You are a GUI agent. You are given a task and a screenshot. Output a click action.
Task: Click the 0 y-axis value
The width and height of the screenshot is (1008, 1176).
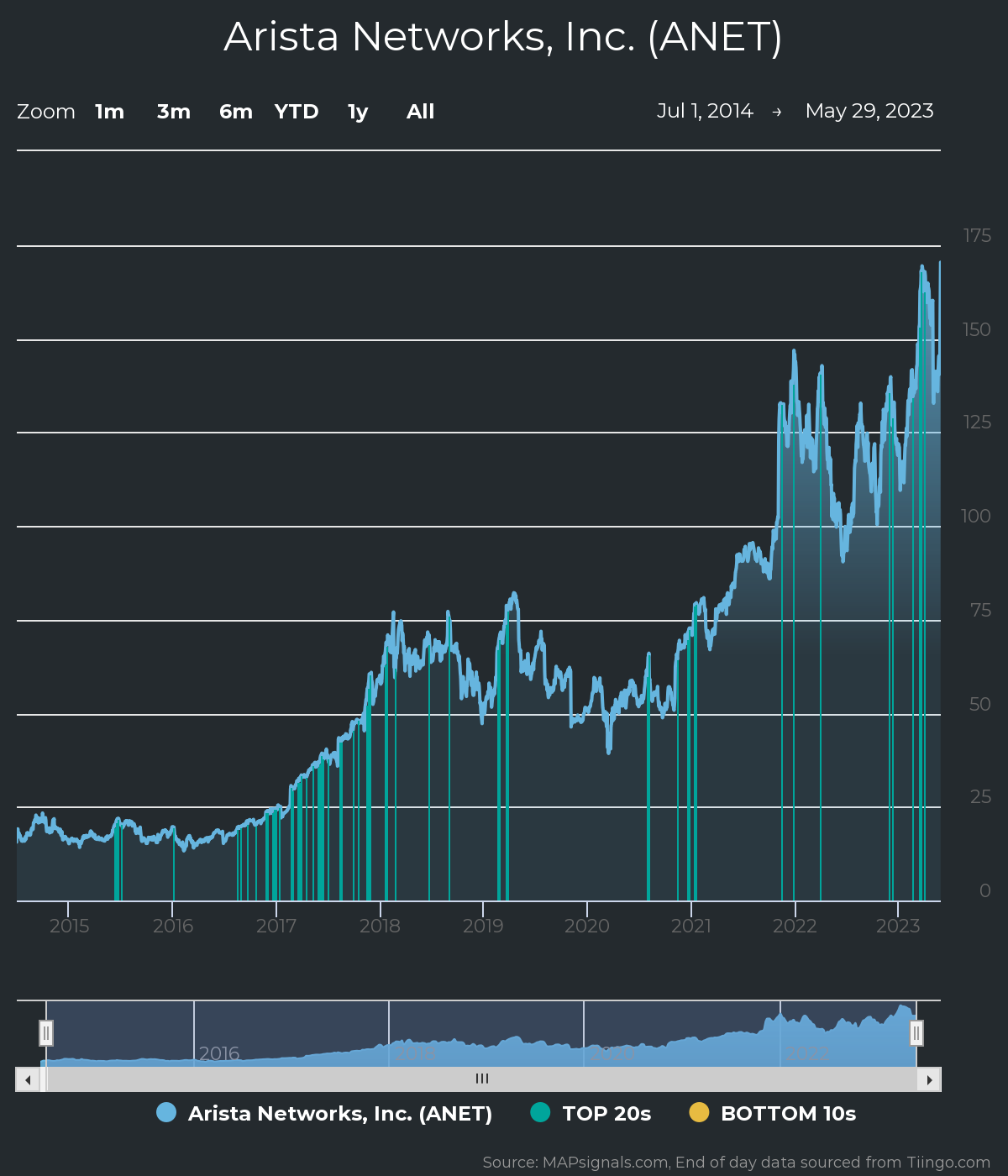tap(985, 890)
